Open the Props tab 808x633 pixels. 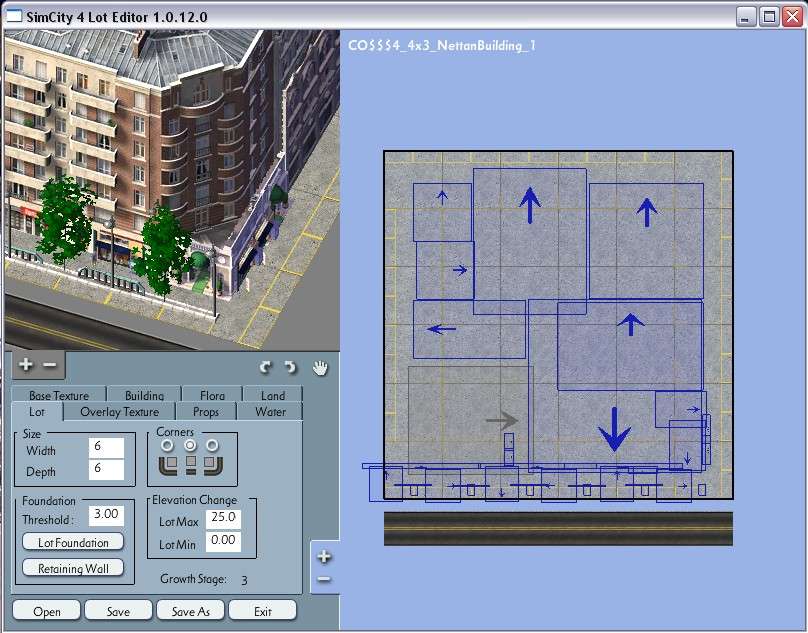pos(206,412)
